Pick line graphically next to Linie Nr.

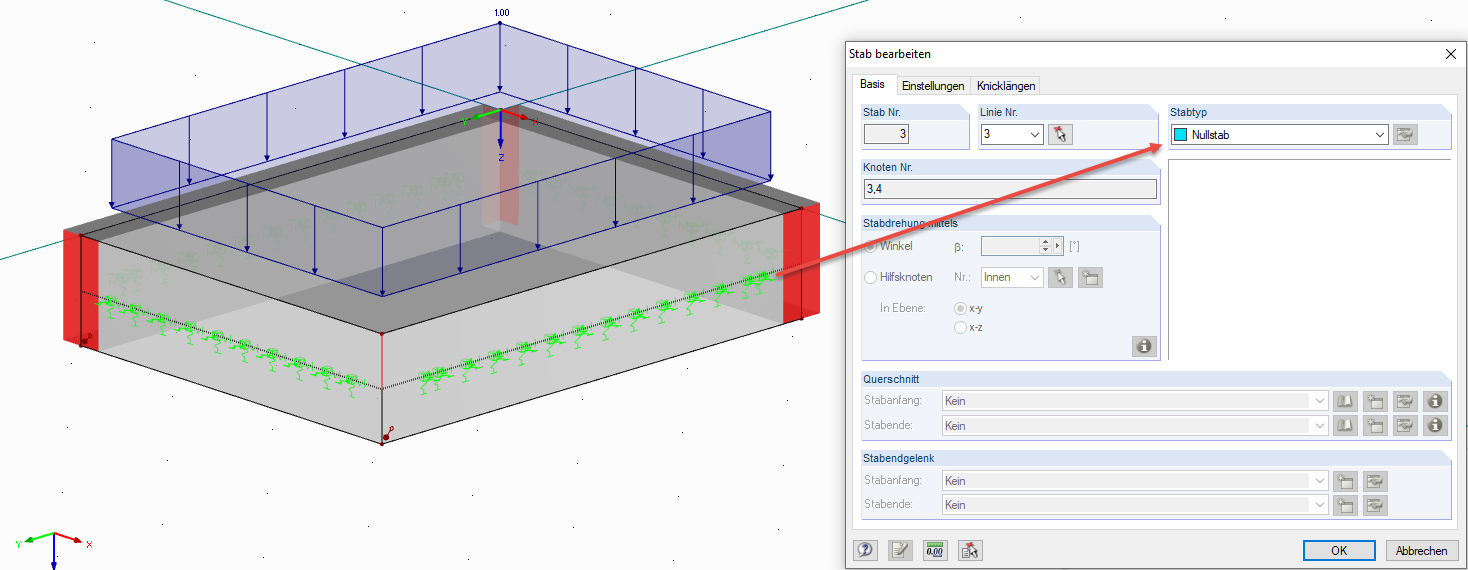(1060, 134)
